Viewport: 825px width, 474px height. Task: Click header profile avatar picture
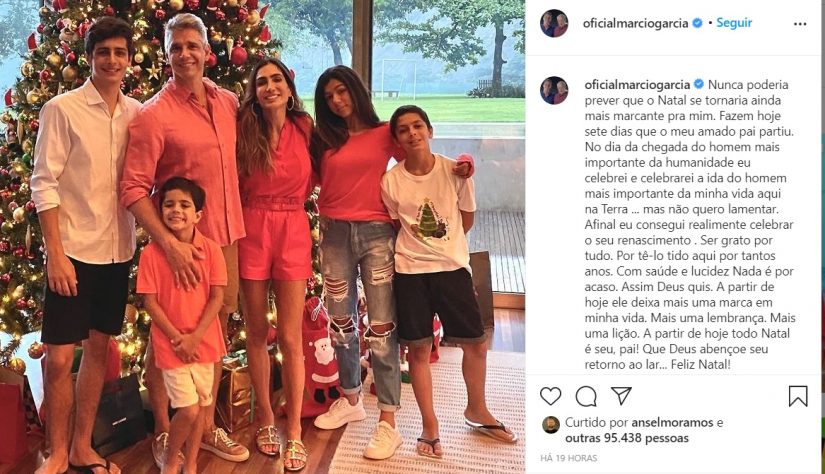[x=554, y=24]
